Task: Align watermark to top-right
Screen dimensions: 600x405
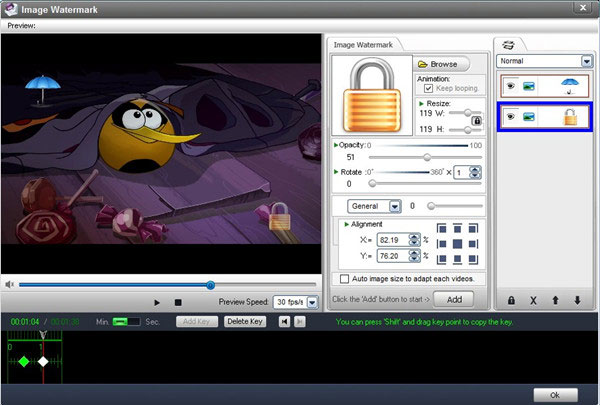Action: click(473, 229)
